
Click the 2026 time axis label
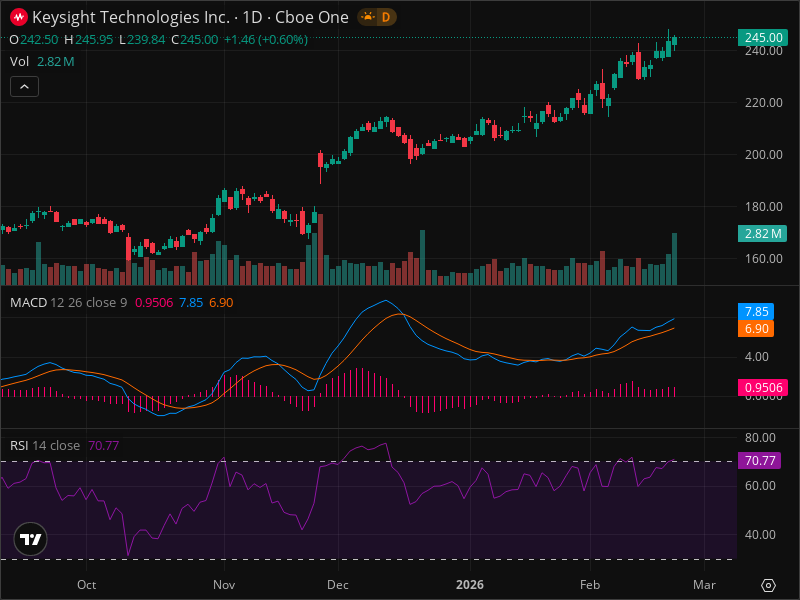pos(469,585)
